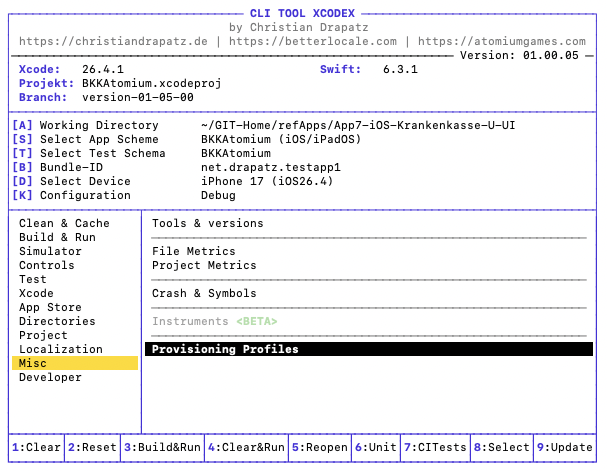Select the highlighted Misc category
607x471 pixels.
pyautogui.click(x=75, y=363)
